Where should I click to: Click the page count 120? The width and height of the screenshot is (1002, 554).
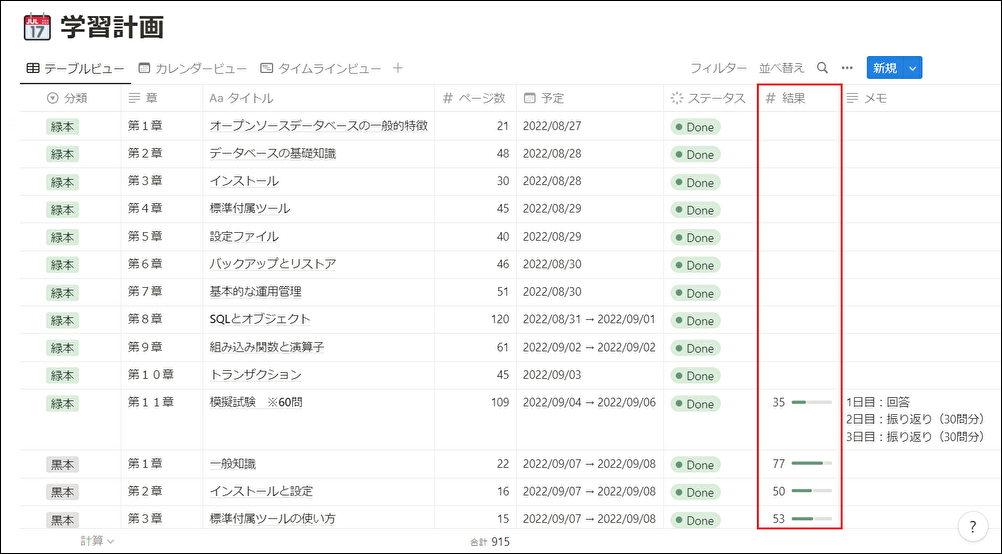tap(500, 319)
